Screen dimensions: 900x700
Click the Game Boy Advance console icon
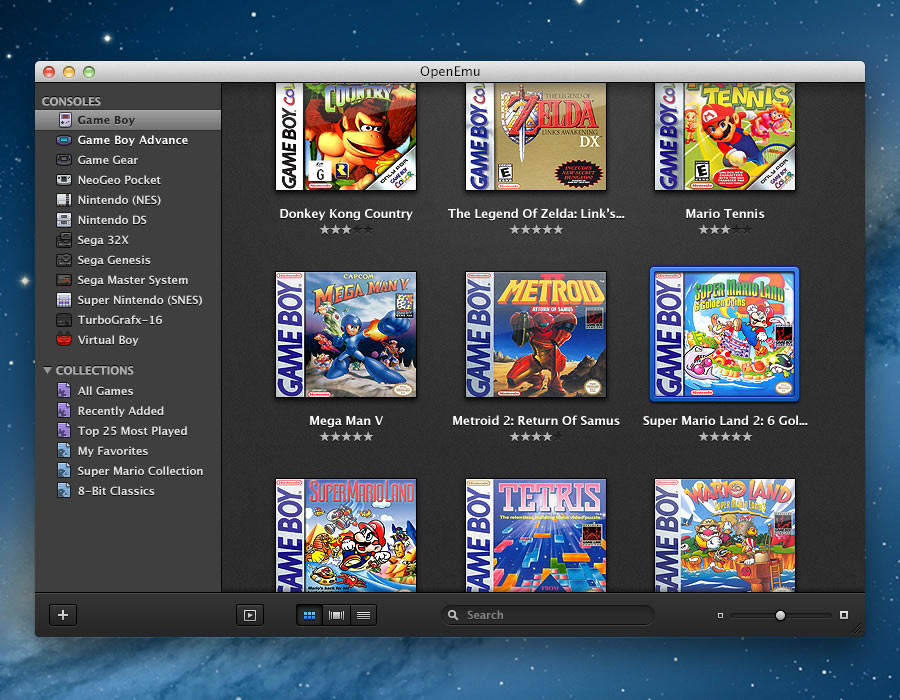click(64, 140)
